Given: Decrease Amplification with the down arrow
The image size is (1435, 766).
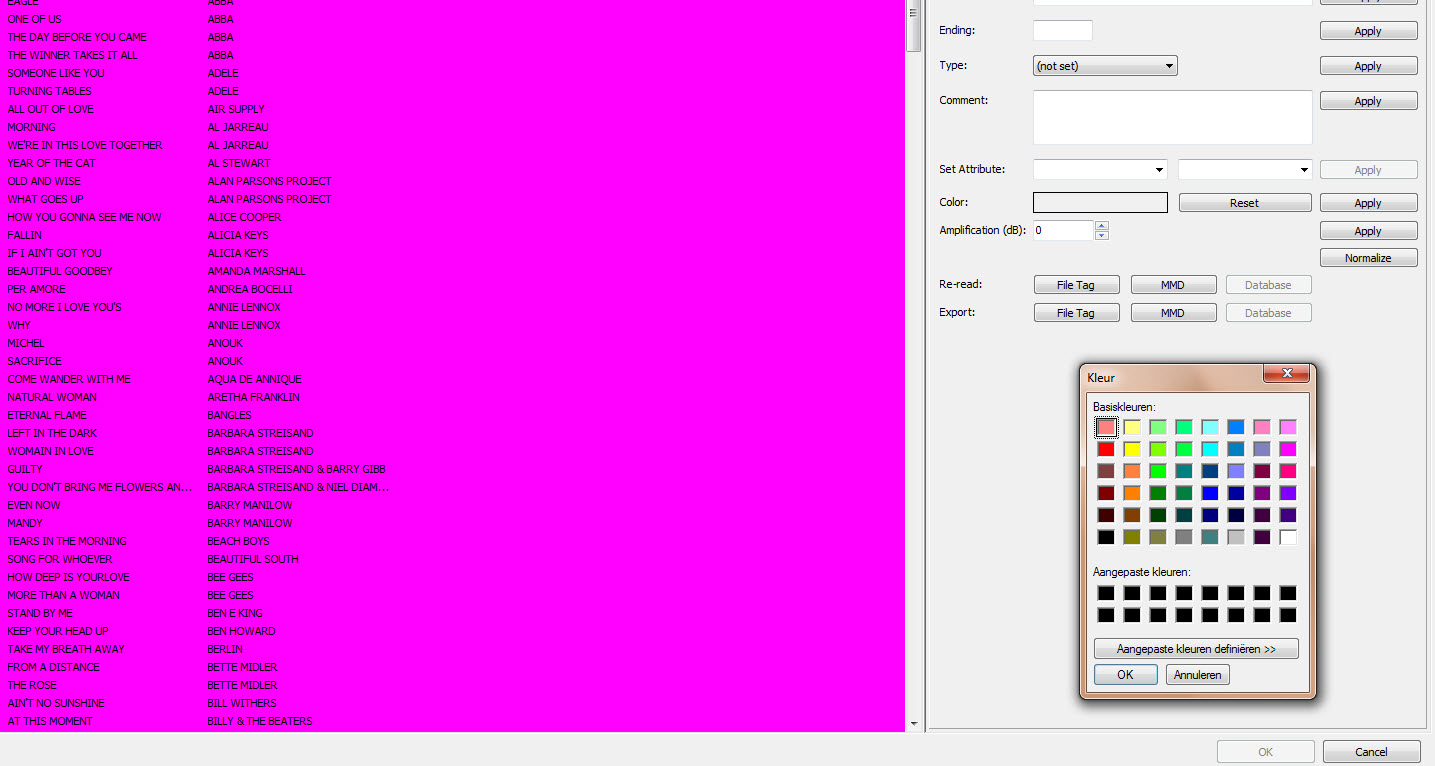Looking at the screenshot, I should 1101,235.
